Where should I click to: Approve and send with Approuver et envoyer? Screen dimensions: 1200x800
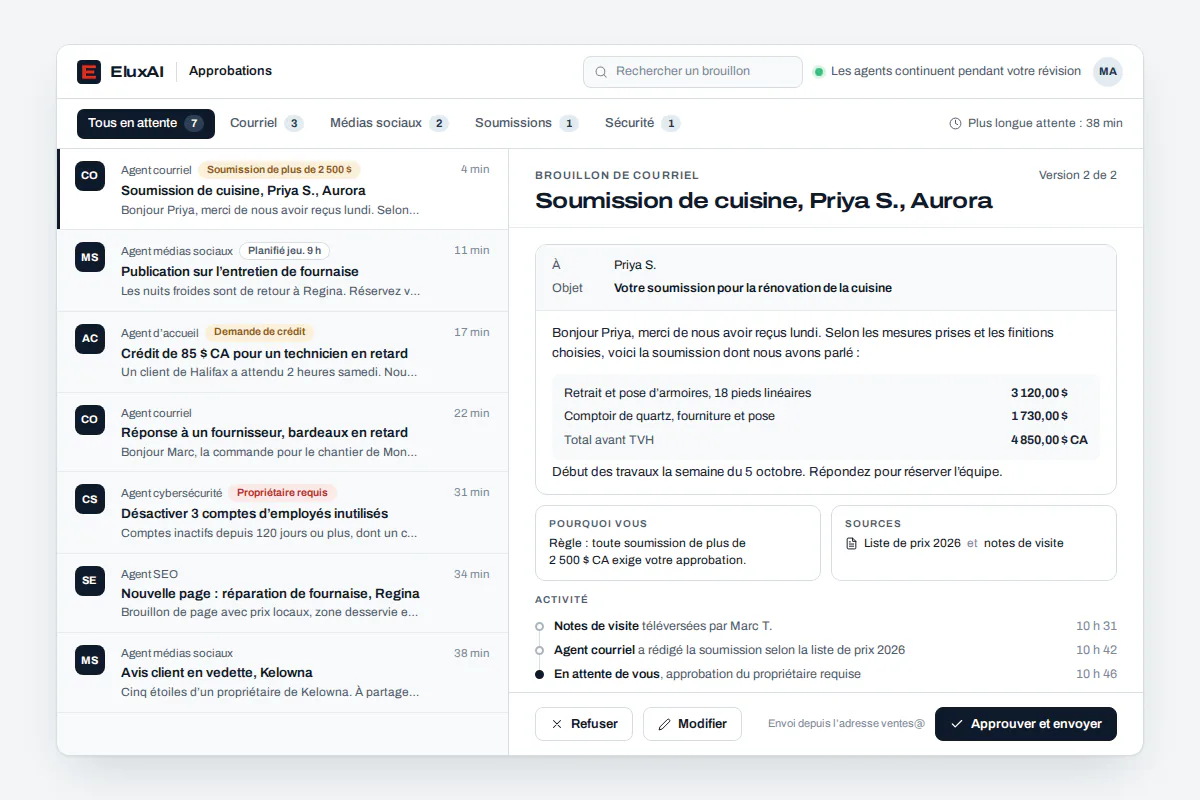[1026, 724]
